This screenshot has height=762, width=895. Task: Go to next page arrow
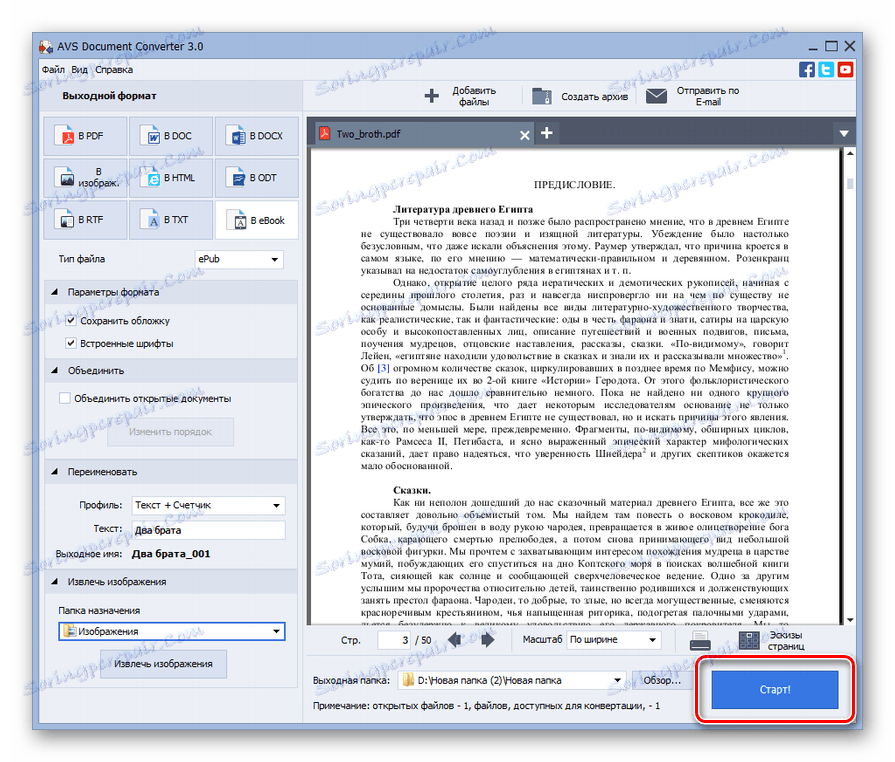487,640
